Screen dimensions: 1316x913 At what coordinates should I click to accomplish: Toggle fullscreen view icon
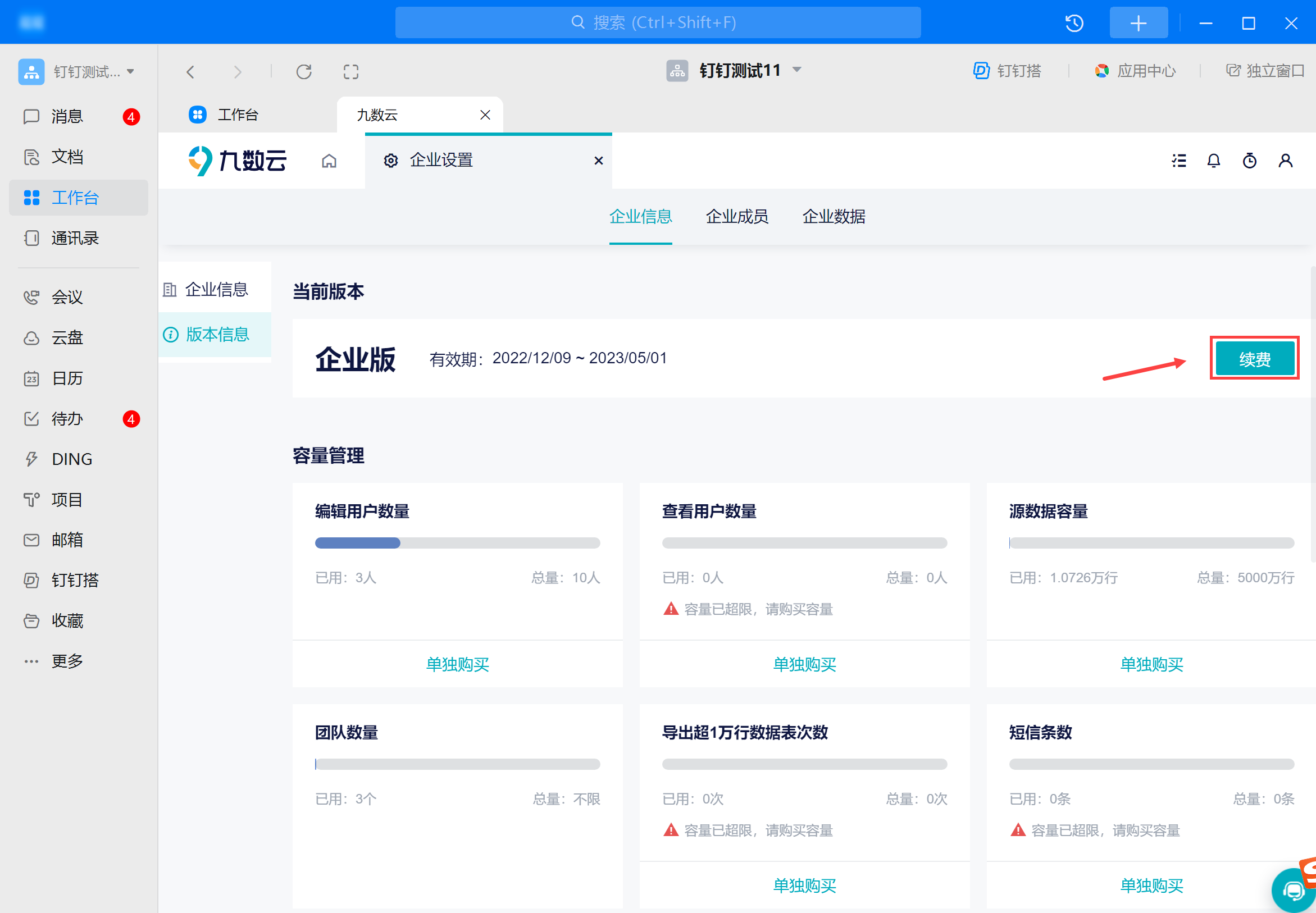350,71
